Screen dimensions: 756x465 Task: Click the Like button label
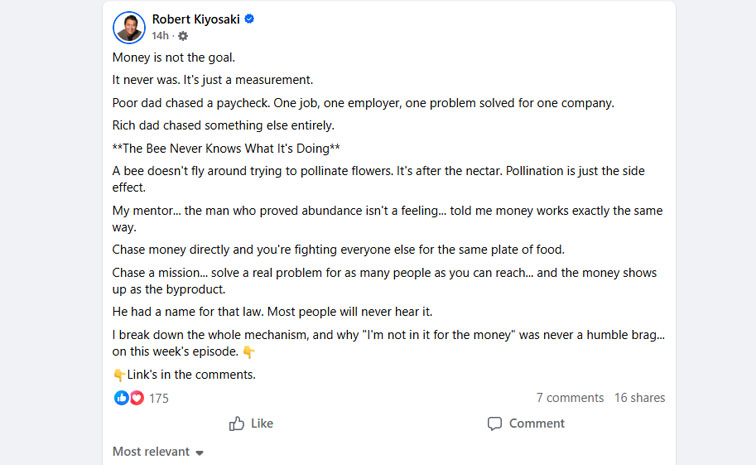coord(262,424)
